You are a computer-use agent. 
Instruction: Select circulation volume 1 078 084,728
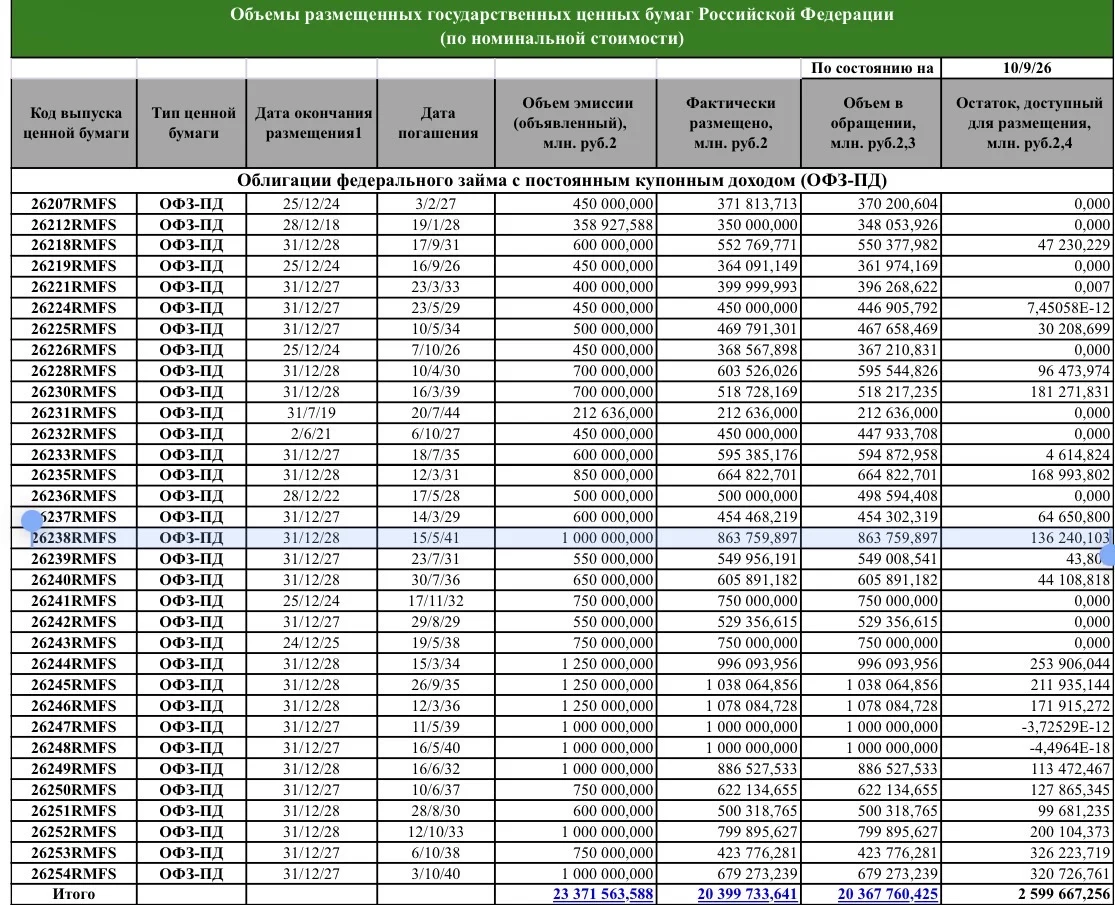click(871, 706)
